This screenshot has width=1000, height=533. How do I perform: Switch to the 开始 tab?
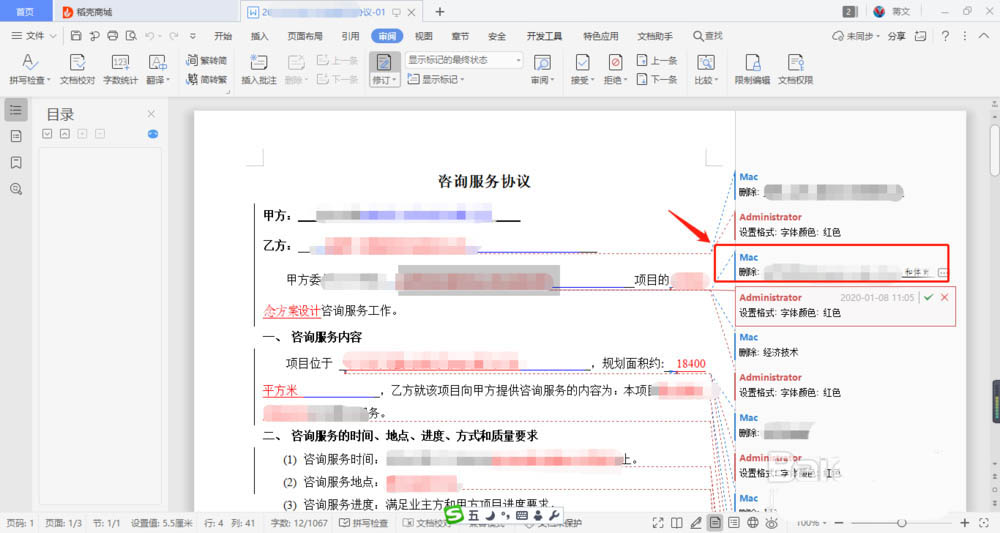point(223,36)
